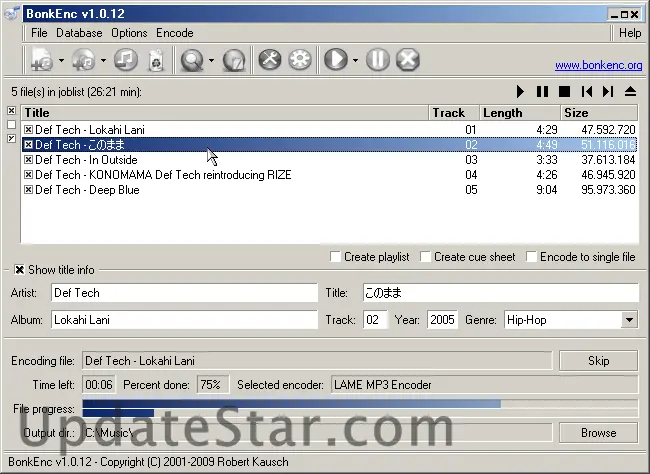Uncheck Def Tech - Lokahi Lani track
This screenshot has height=474, width=650.
tap(28, 130)
